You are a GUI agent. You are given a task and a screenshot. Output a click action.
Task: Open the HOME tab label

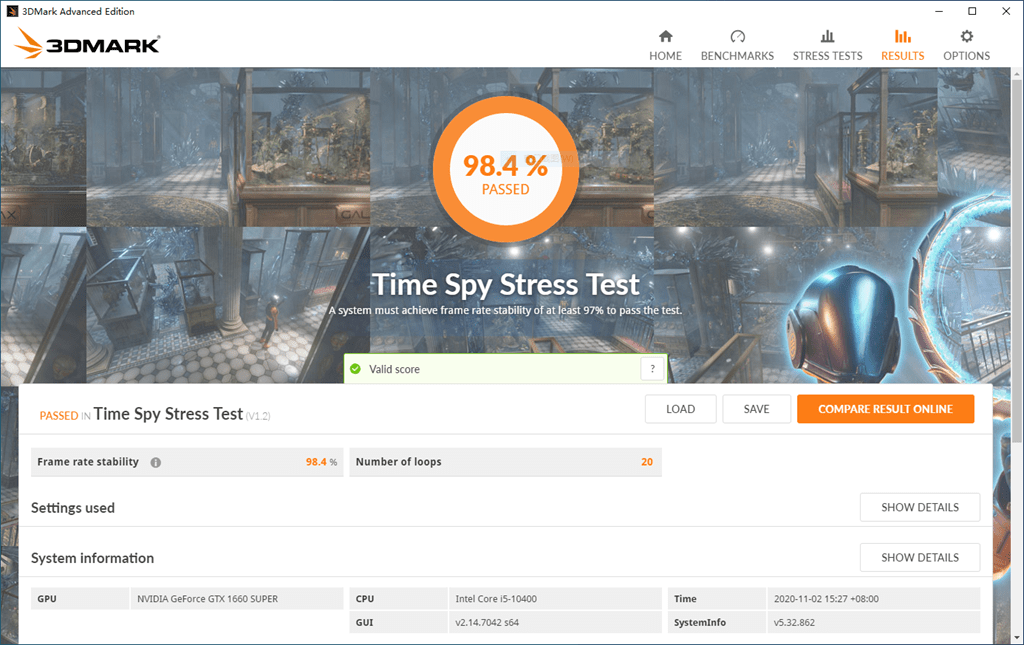tap(665, 55)
